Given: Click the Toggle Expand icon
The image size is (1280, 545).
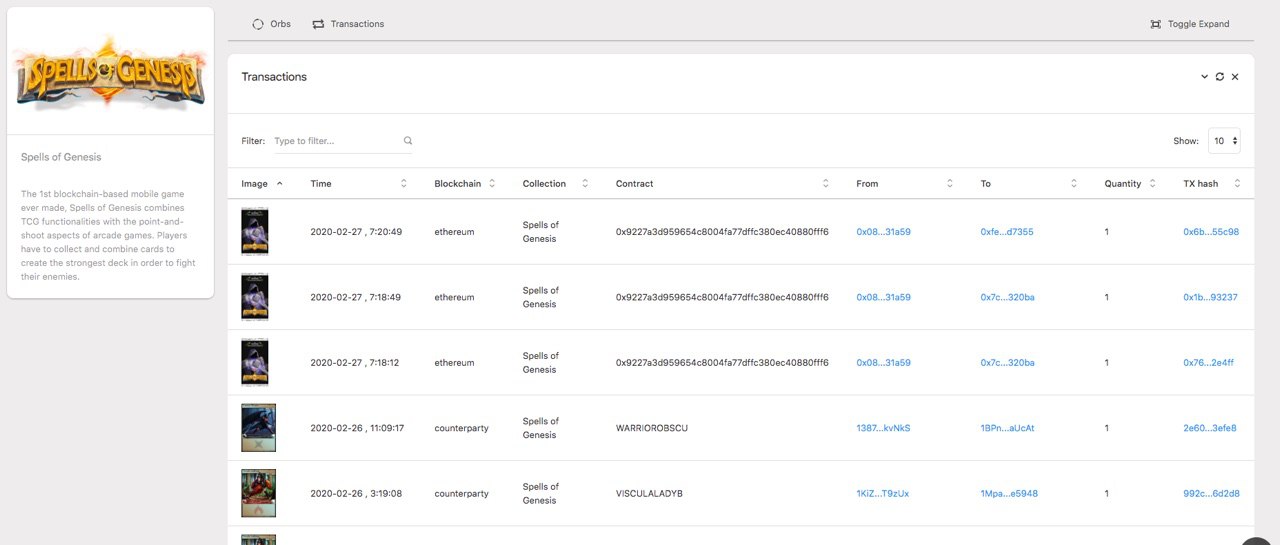Looking at the screenshot, I should pyautogui.click(x=1155, y=24).
